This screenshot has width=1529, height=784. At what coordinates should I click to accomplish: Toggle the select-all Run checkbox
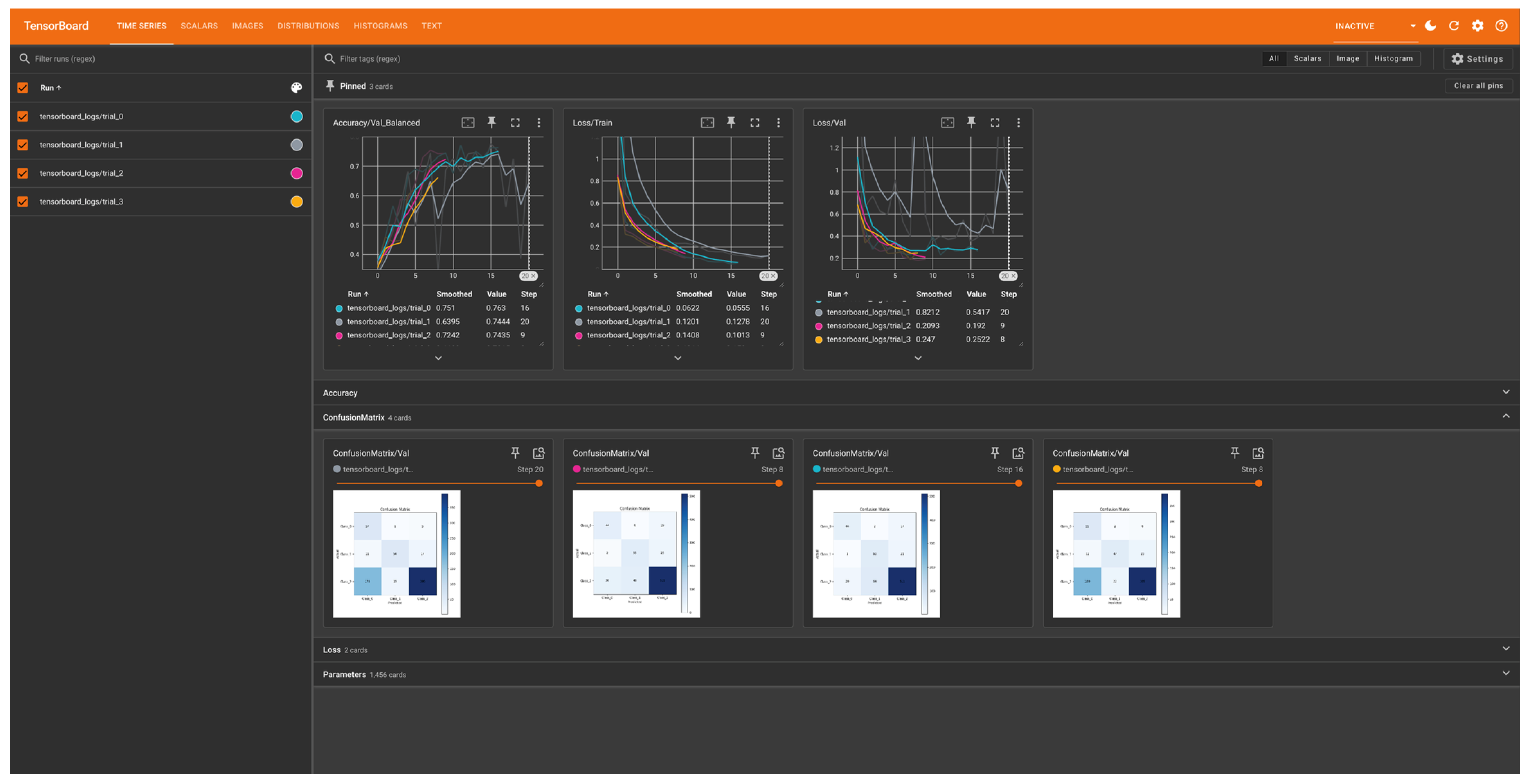tap(23, 88)
